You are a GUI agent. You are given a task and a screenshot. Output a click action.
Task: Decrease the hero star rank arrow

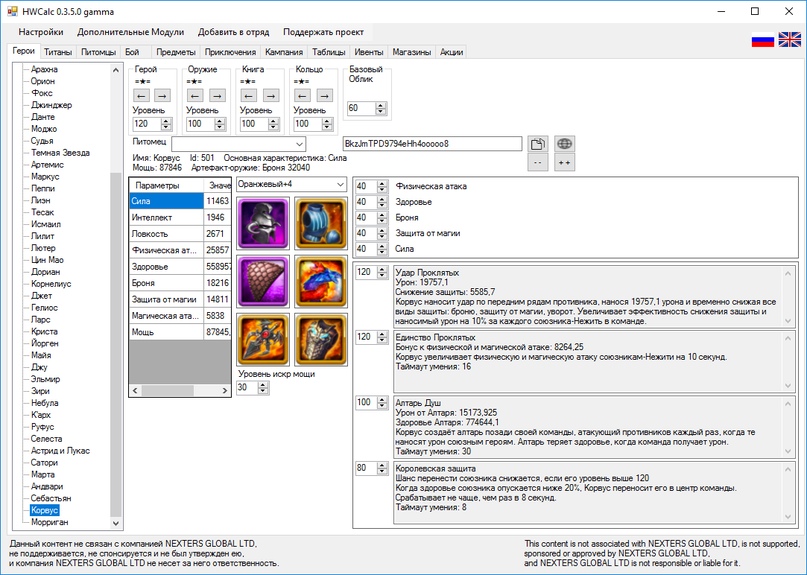click(142, 95)
